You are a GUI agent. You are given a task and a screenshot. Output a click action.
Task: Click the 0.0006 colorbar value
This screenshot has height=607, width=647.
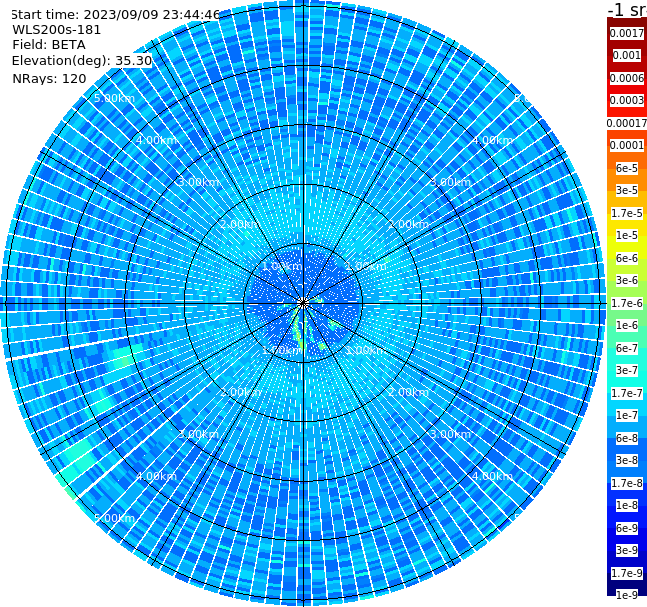coord(627,78)
